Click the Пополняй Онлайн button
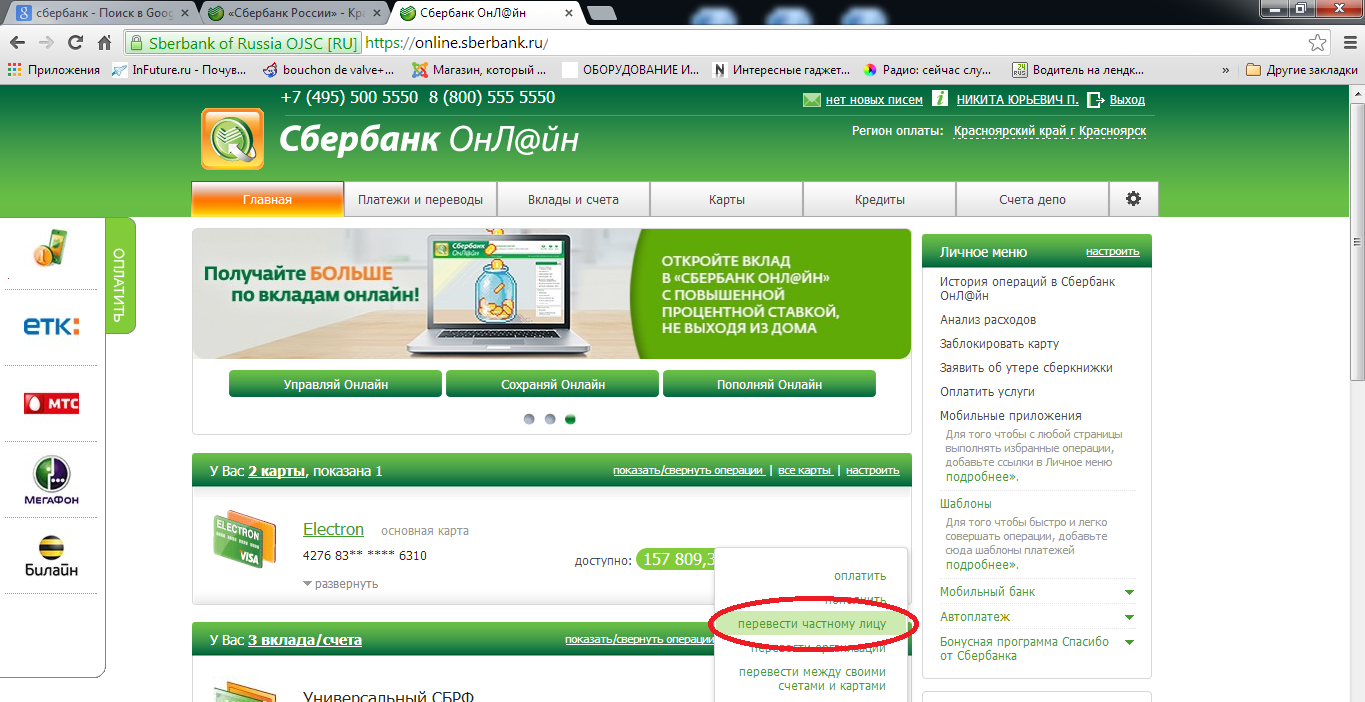Viewport: 1365px width, 702px height. pos(769,384)
